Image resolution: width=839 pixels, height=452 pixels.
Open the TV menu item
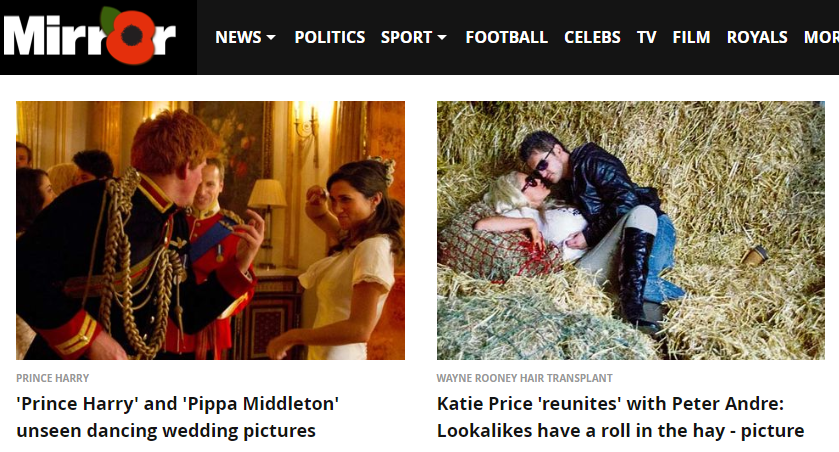pos(646,37)
